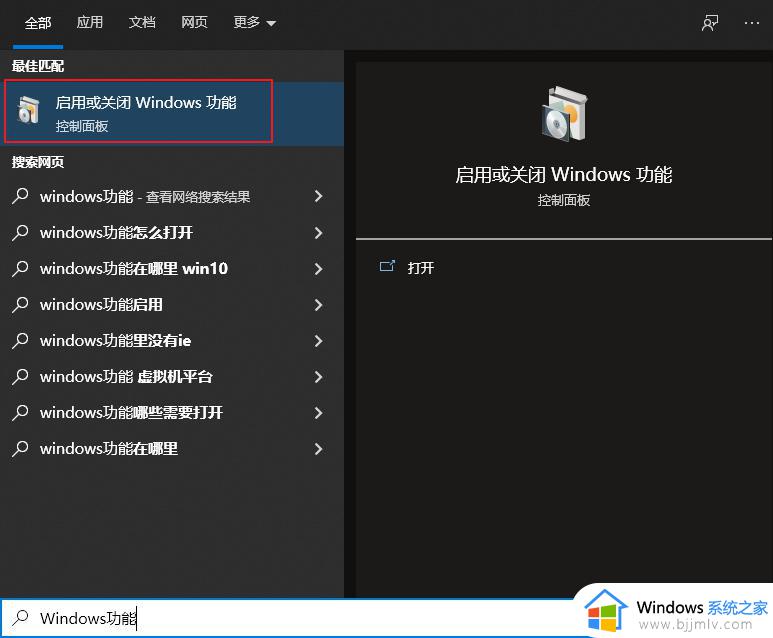Switch to the 全部 tab

point(38,23)
